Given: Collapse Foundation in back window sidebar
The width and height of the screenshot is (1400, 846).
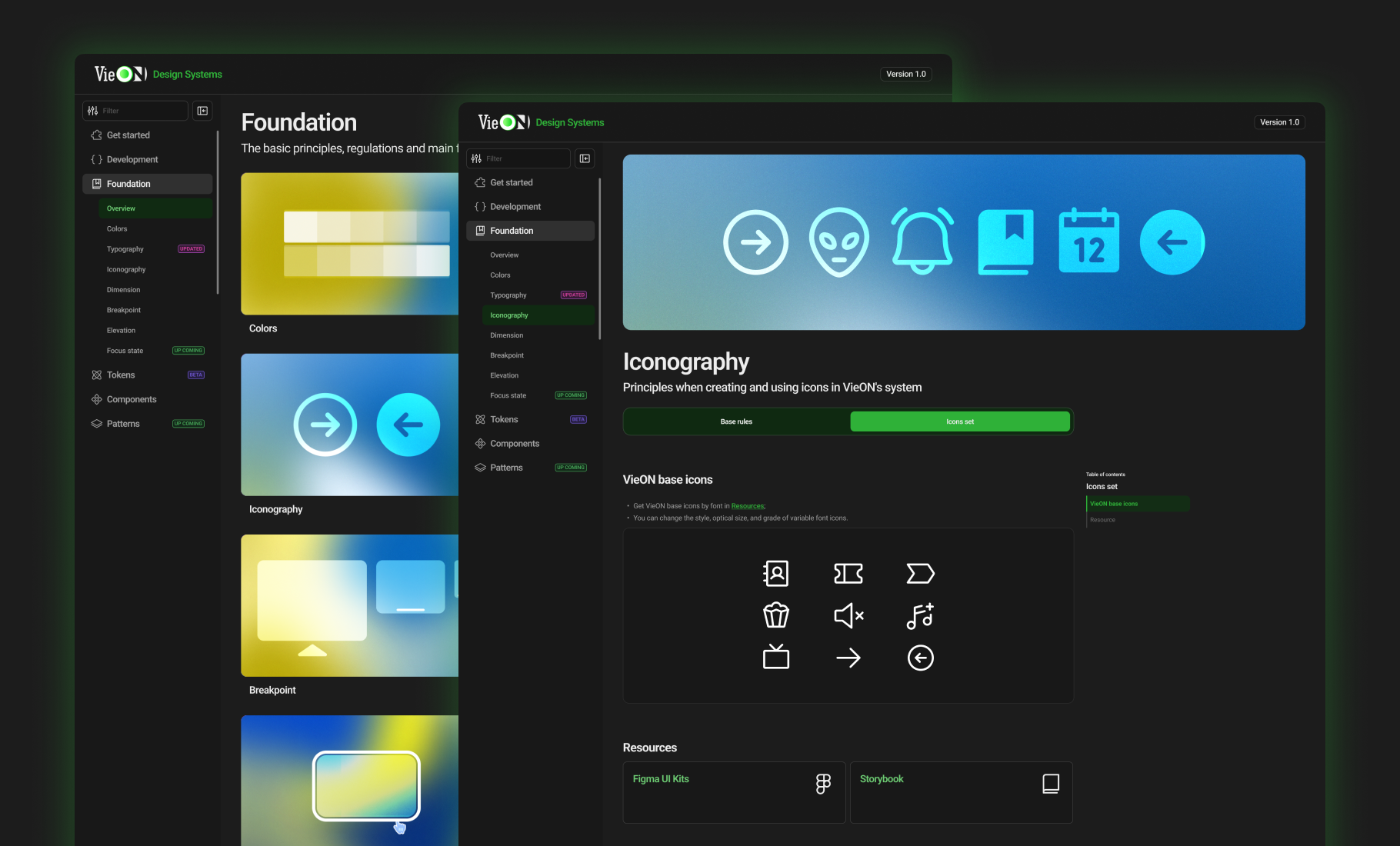Looking at the screenshot, I should [147, 184].
